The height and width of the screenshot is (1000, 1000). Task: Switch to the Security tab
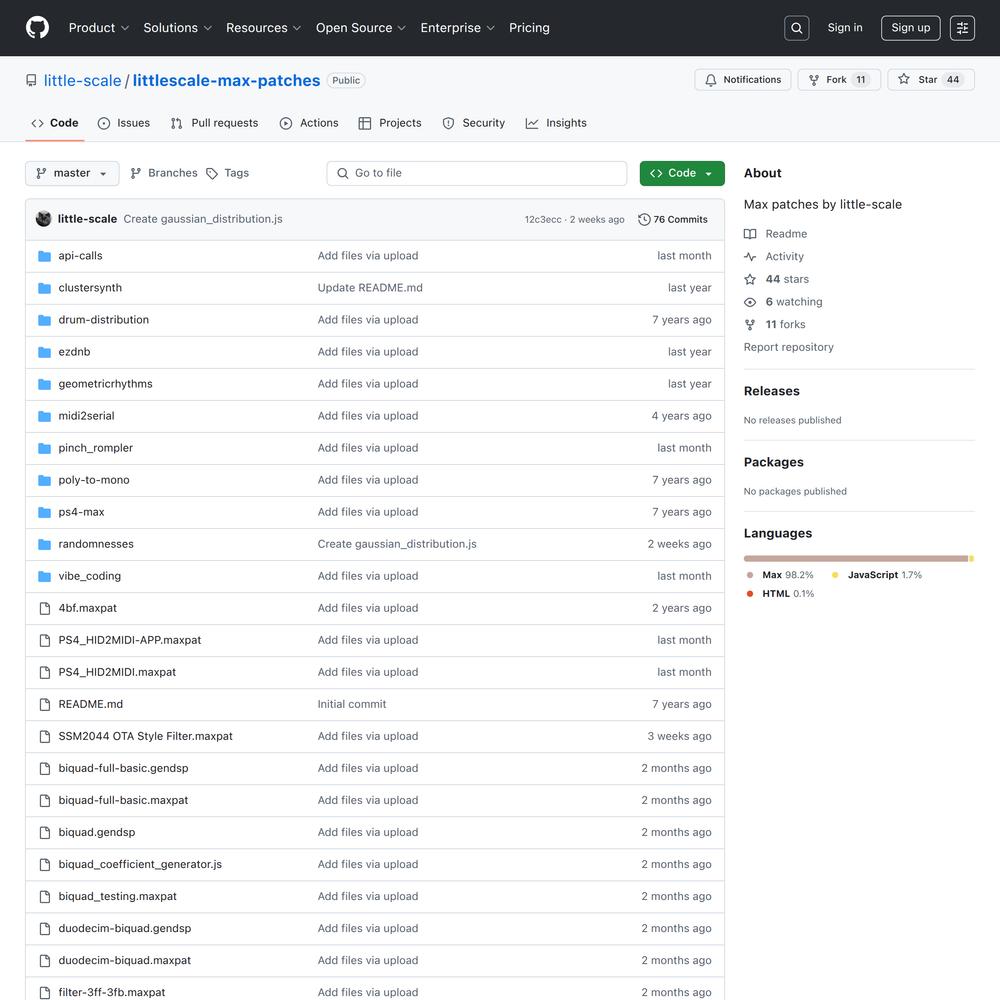(x=473, y=123)
